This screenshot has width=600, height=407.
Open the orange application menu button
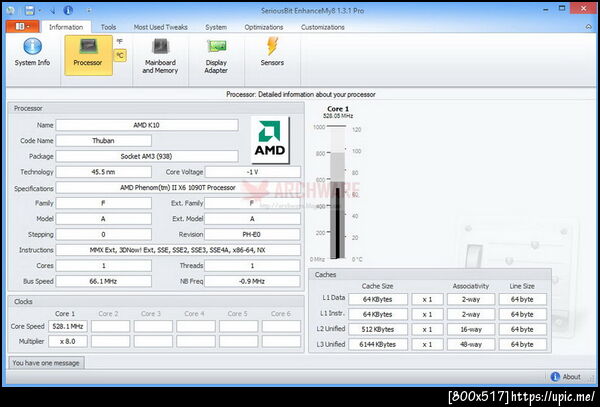tap(22, 26)
